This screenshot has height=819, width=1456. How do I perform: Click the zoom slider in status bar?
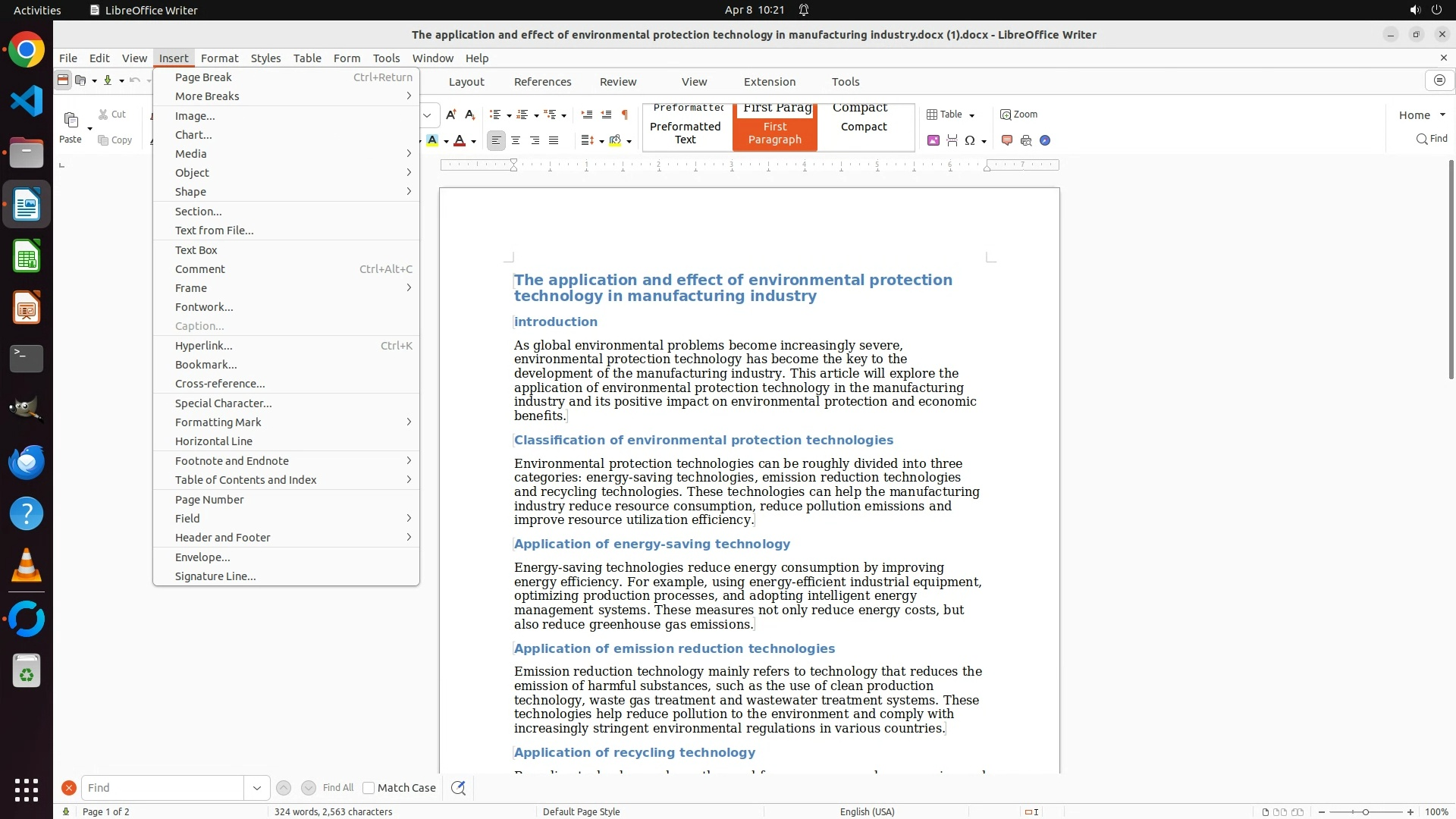[1365, 811]
